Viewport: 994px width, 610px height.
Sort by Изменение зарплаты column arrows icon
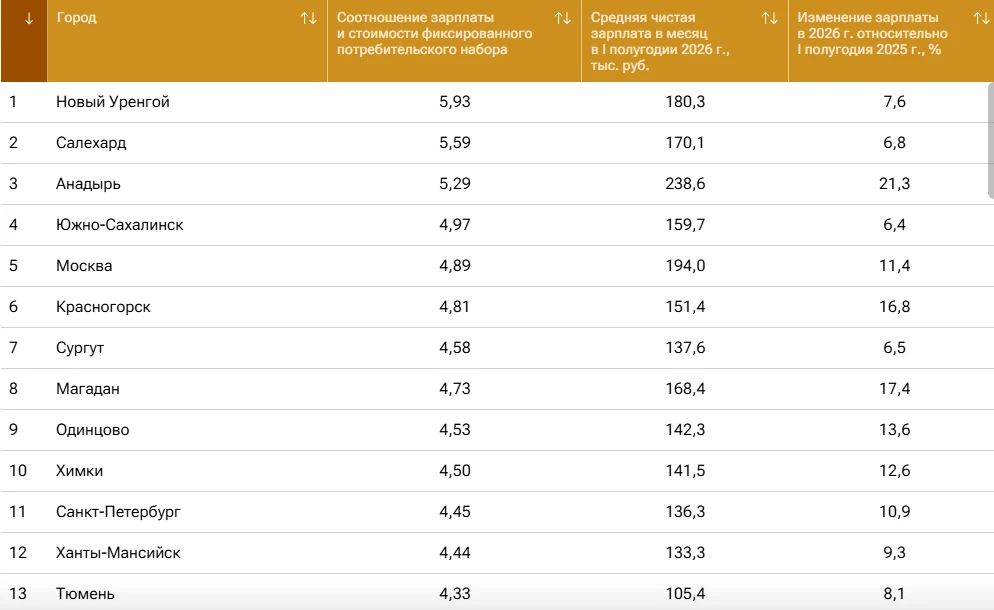pyautogui.click(x=981, y=18)
